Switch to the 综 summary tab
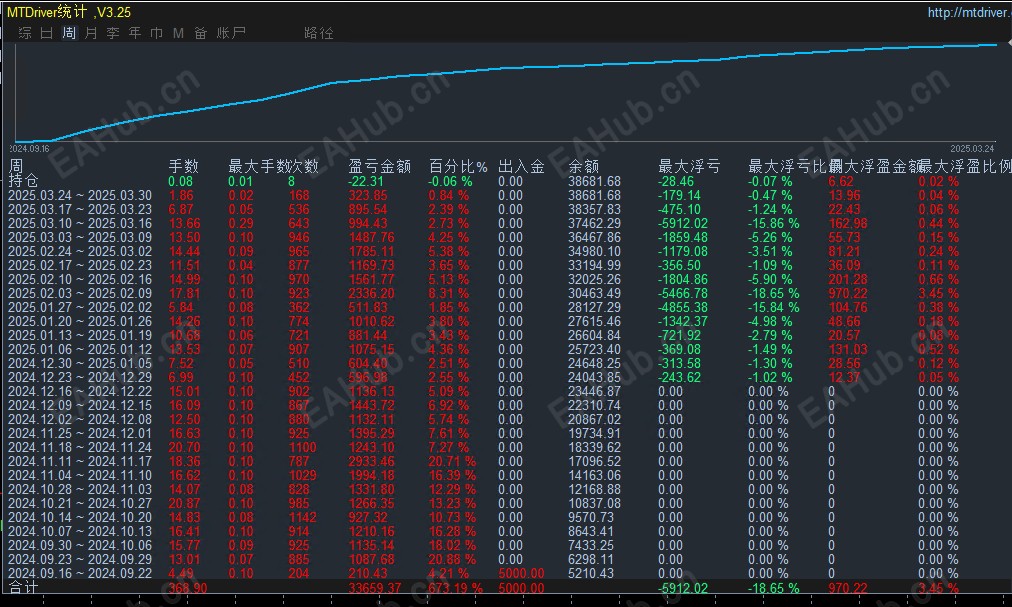The height and width of the screenshot is (607, 1012). coord(25,33)
